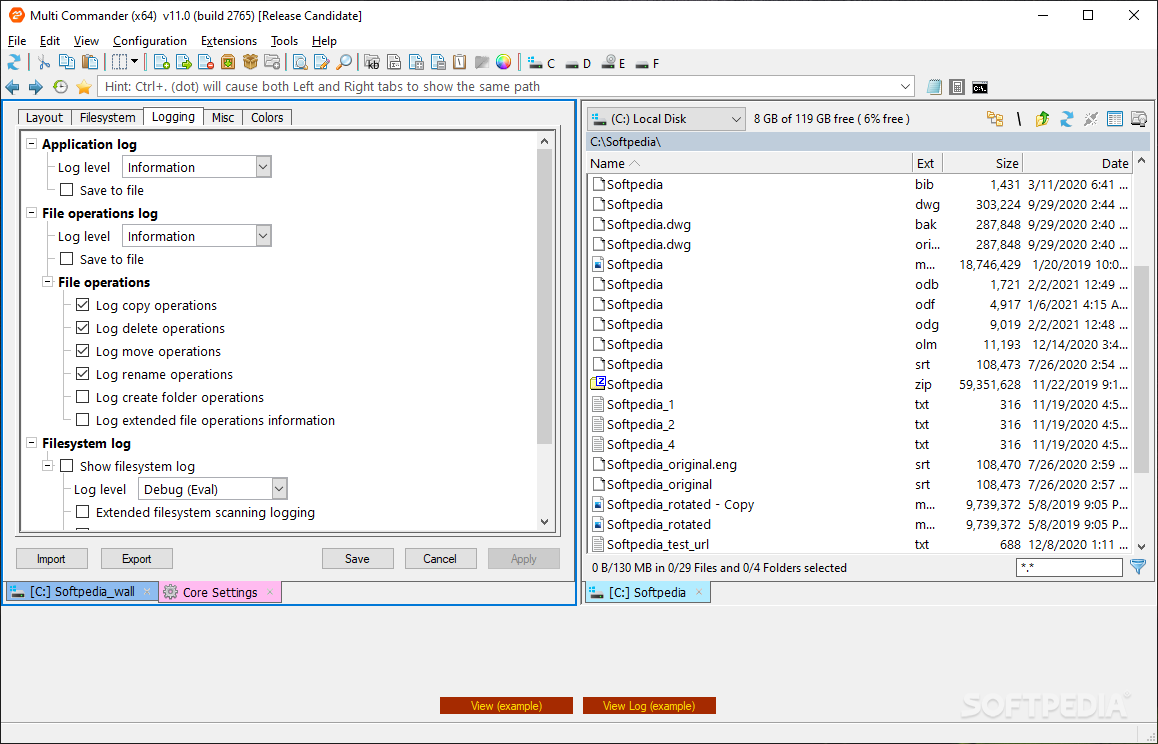Launch the calculator icon
This screenshot has height=744, width=1158.
957,87
